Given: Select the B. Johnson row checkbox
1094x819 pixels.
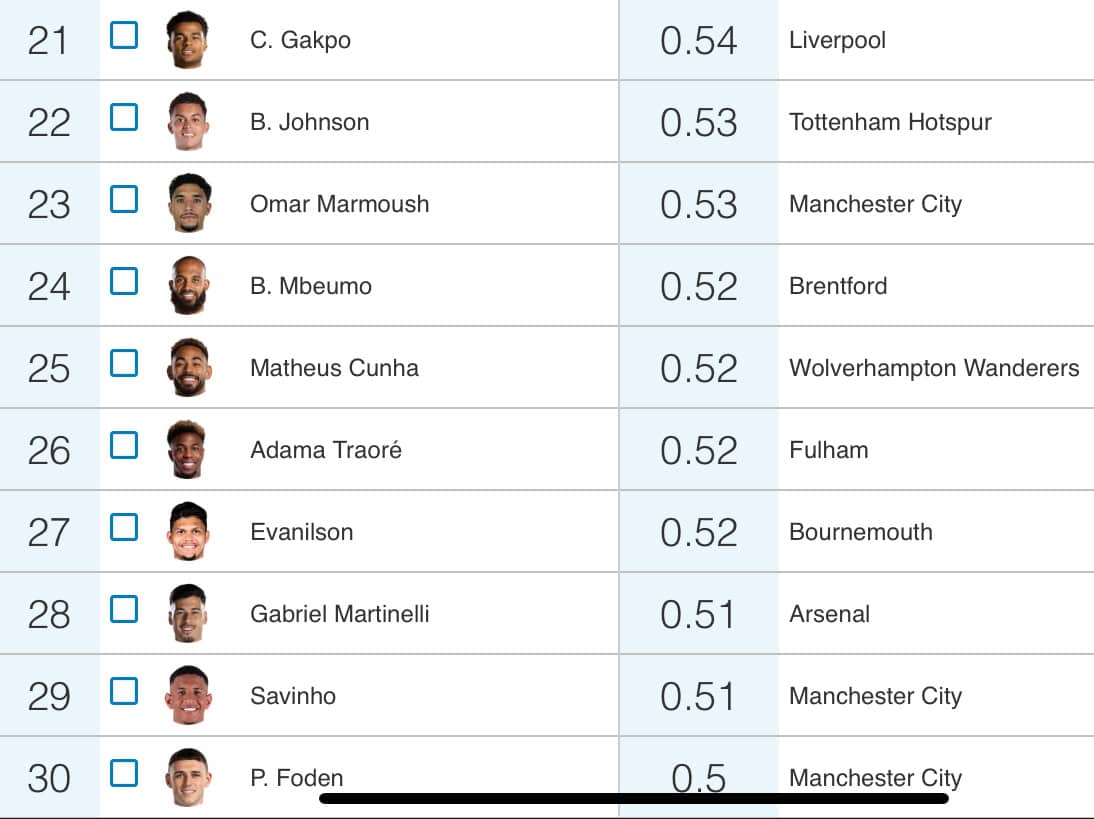Looking at the screenshot, I should coord(124,118).
